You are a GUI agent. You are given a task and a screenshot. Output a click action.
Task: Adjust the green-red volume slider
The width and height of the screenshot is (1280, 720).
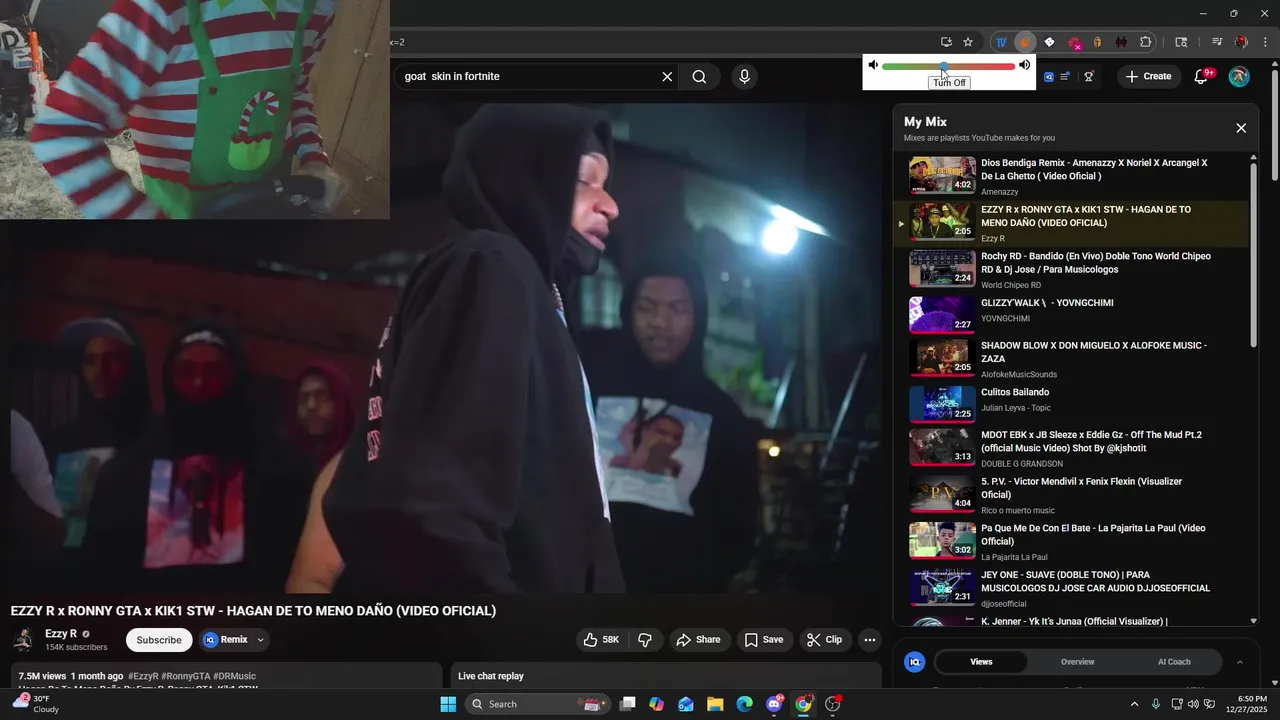coord(948,66)
